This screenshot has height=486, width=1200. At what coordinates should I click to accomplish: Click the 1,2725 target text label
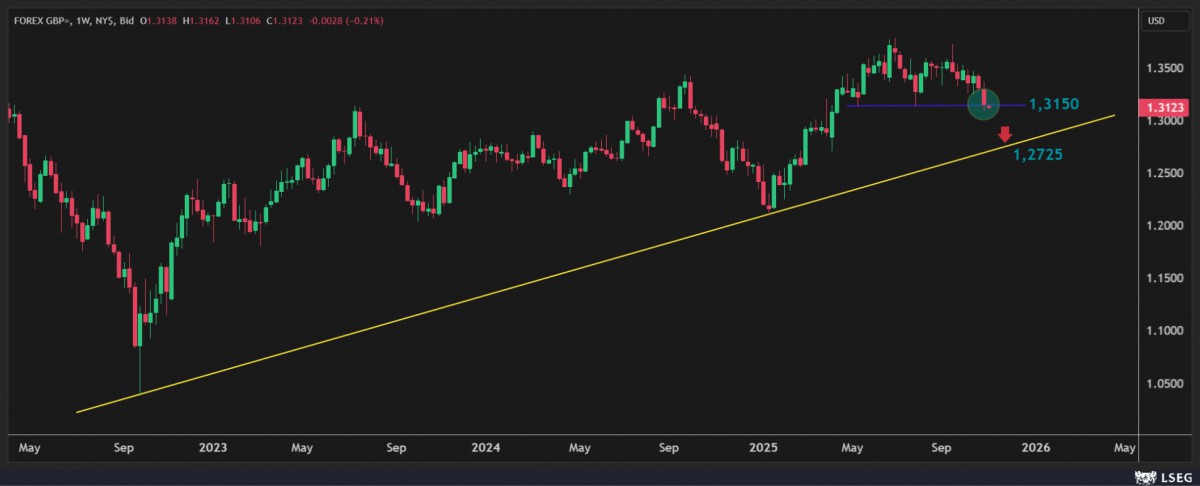(1037, 155)
